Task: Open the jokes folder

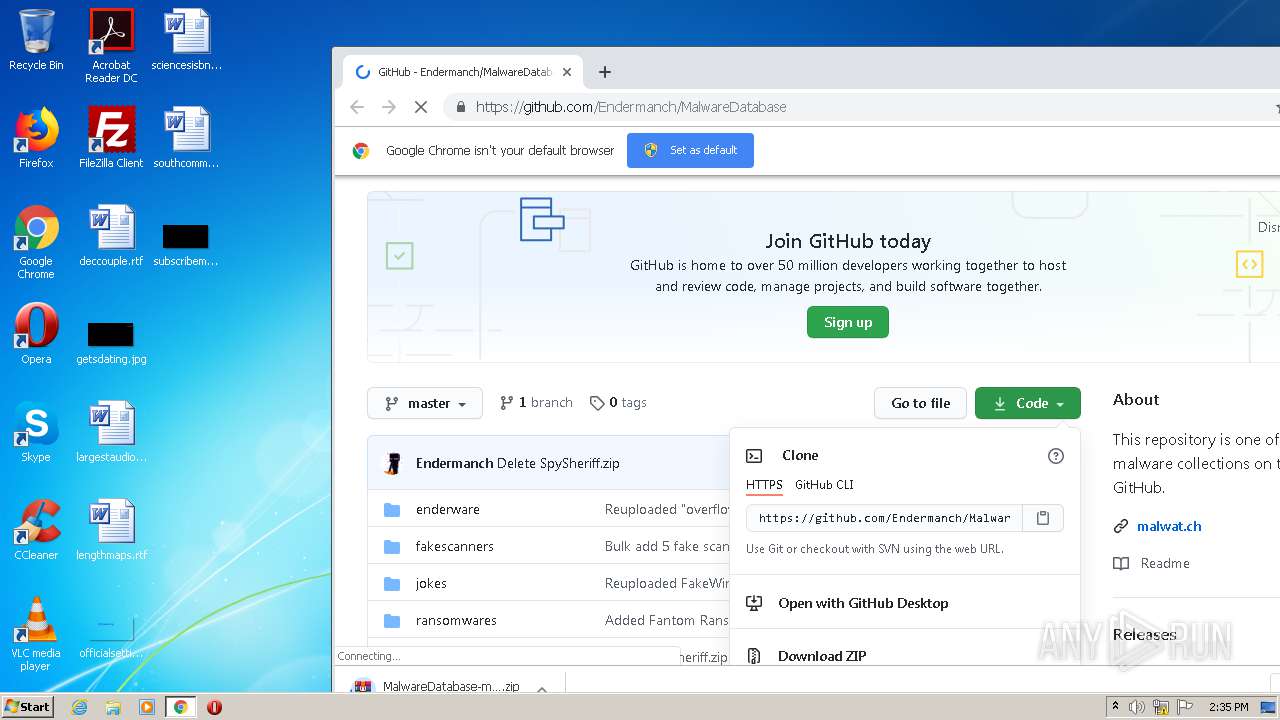Action: (x=431, y=584)
